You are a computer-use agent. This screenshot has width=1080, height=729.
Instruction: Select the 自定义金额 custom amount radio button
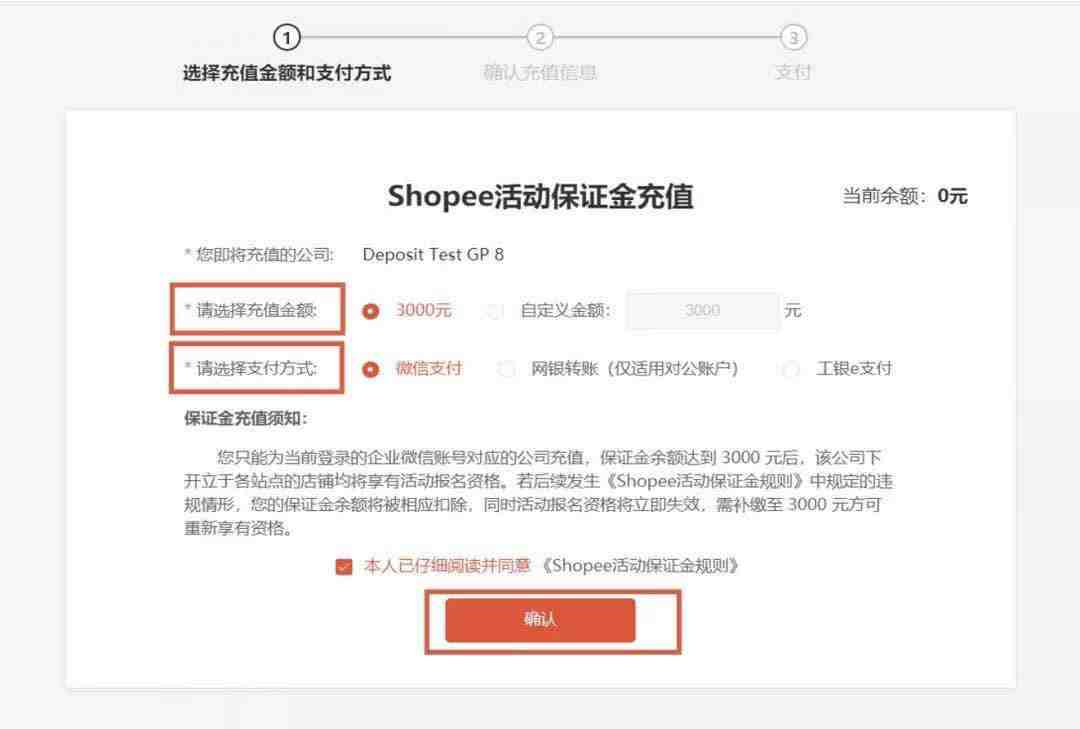coord(495,311)
